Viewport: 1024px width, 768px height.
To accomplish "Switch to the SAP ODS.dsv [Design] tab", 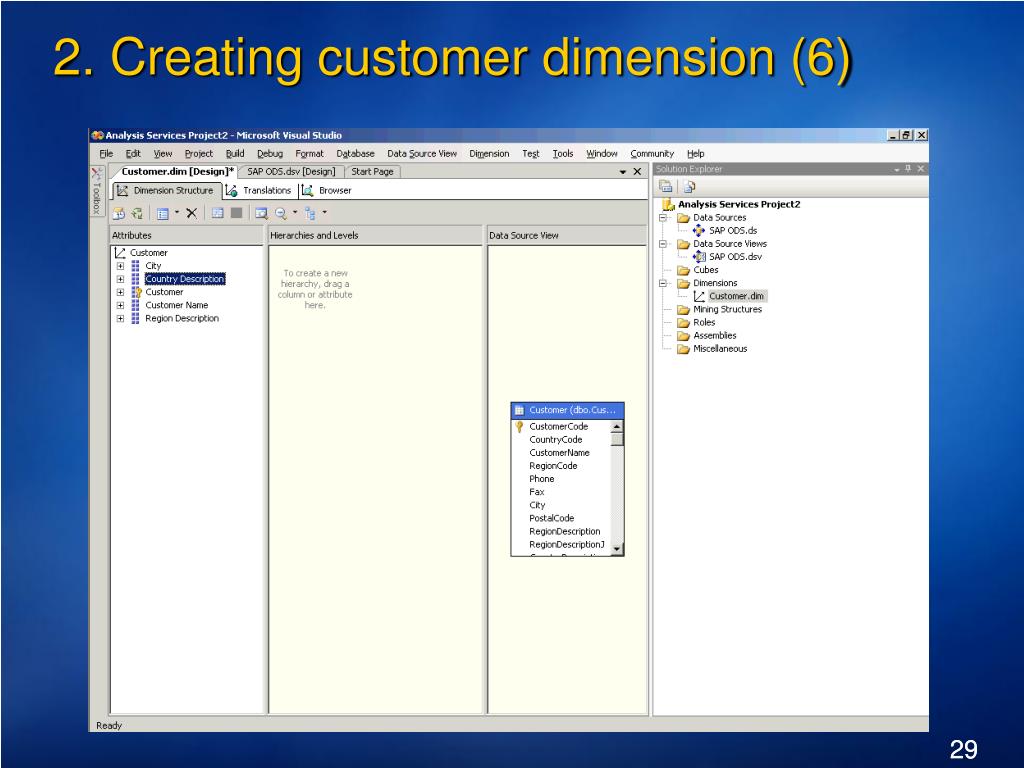I will (x=291, y=172).
